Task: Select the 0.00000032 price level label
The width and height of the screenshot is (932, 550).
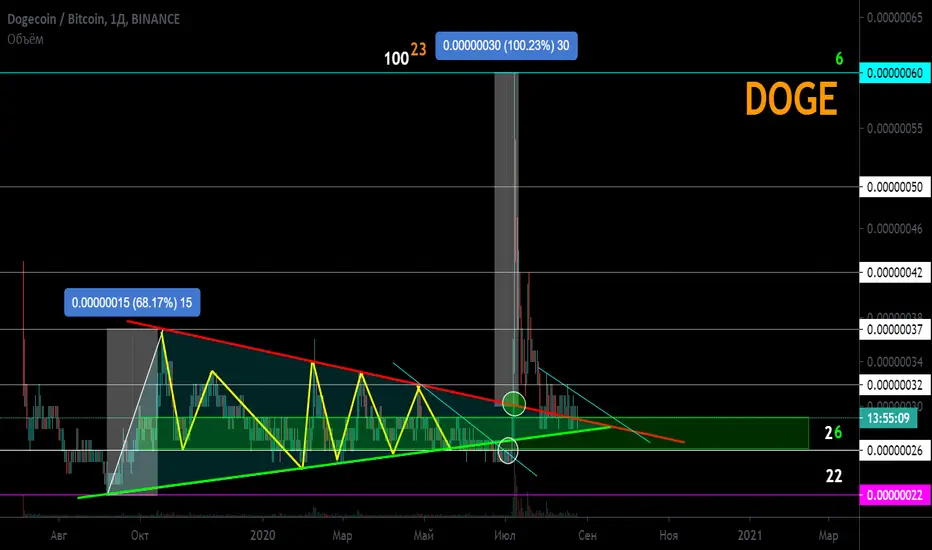Action: coord(895,385)
